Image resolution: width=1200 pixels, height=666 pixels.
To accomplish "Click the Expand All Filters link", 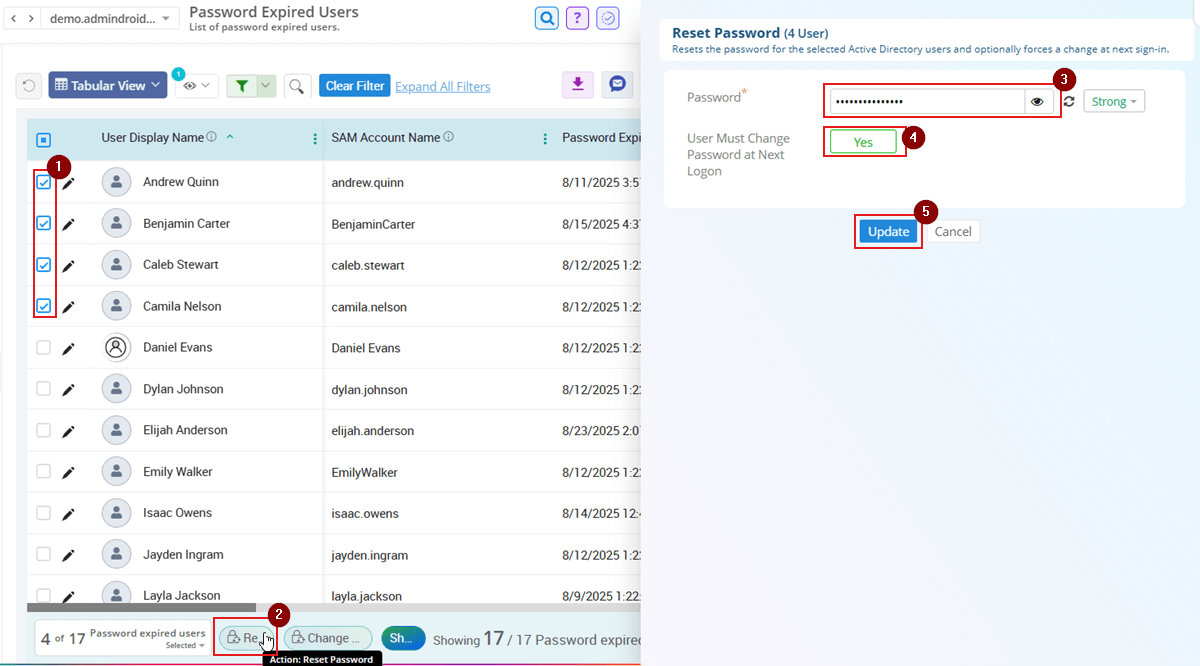I will pos(442,86).
